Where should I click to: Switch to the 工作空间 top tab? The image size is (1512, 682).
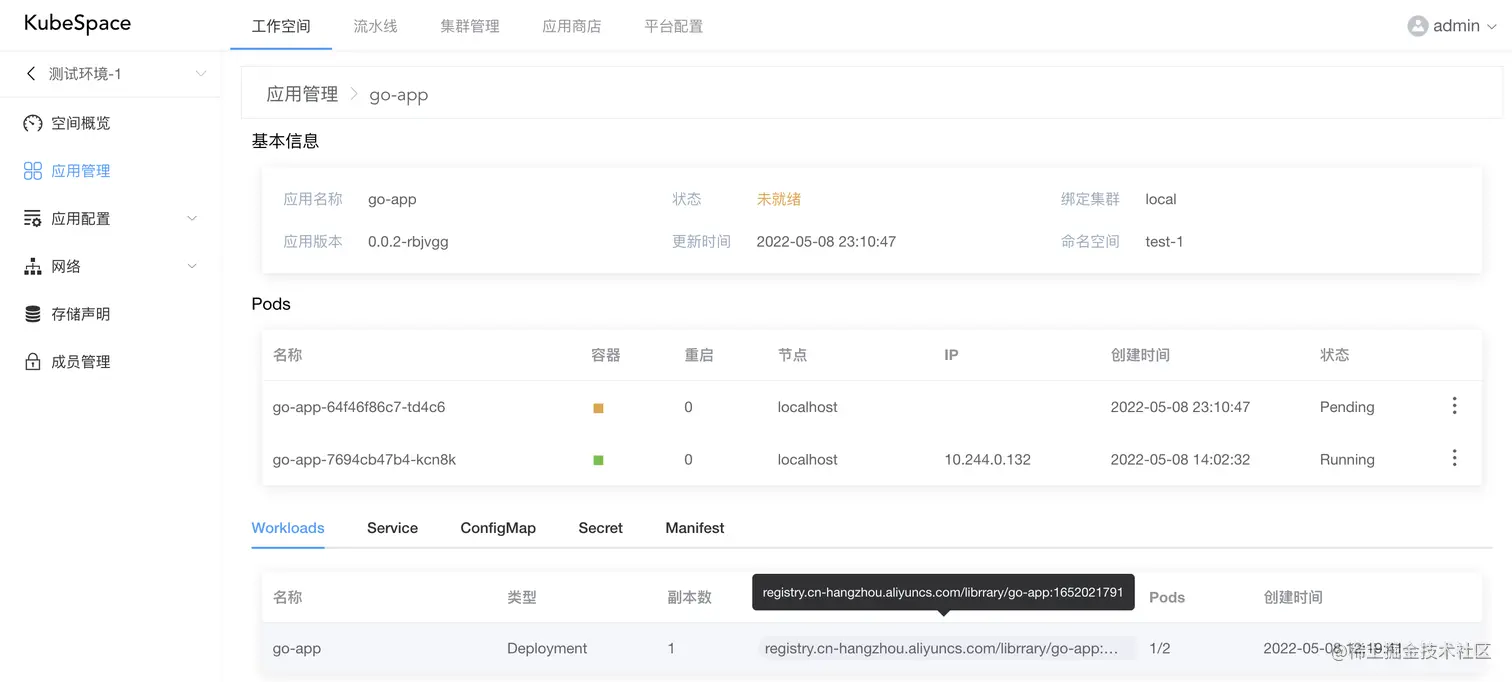click(x=281, y=26)
